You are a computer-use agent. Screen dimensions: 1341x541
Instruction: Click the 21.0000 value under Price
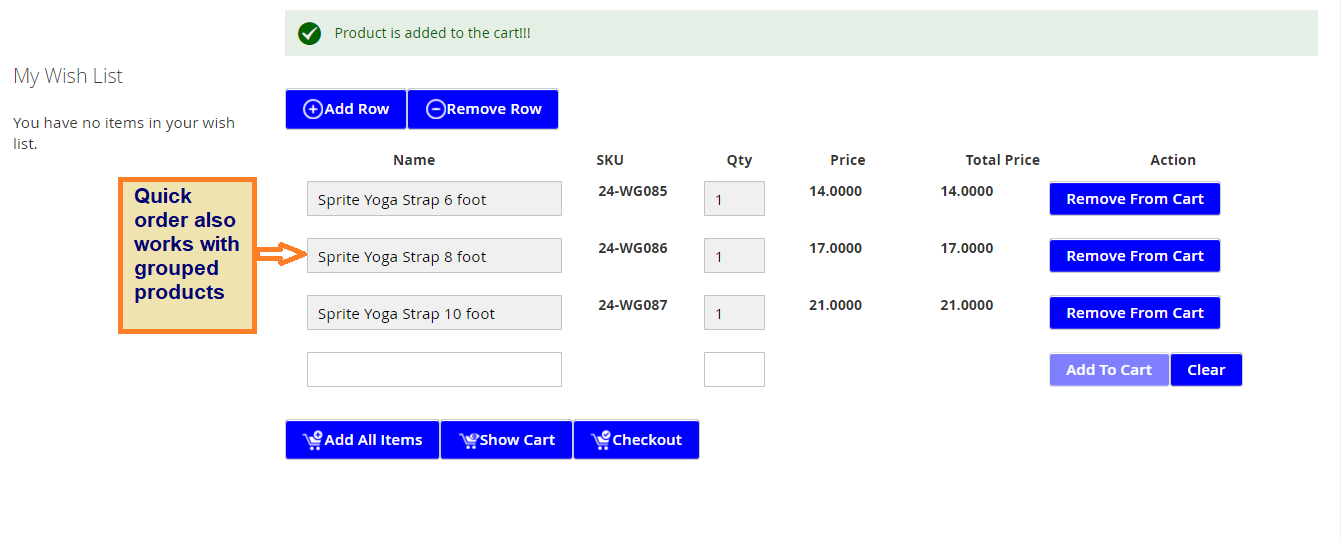point(835,305)
